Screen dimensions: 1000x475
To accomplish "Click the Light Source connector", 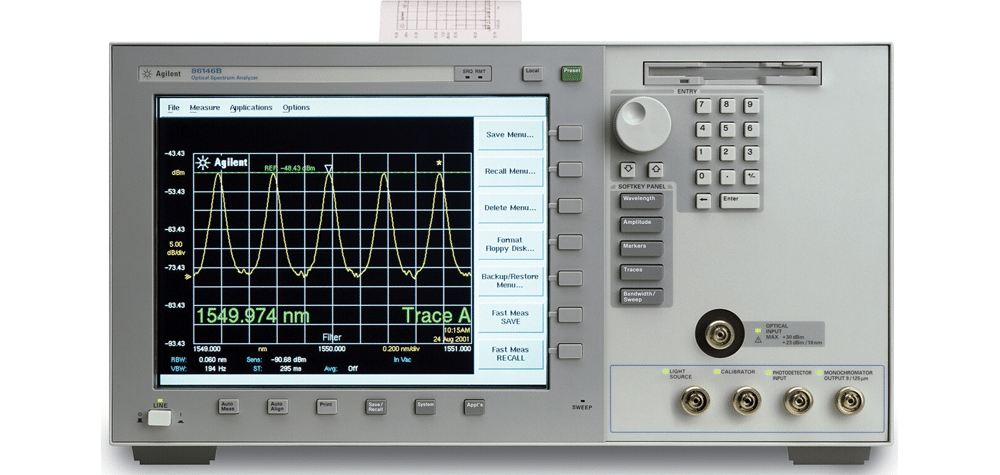I will click(693, 400).
